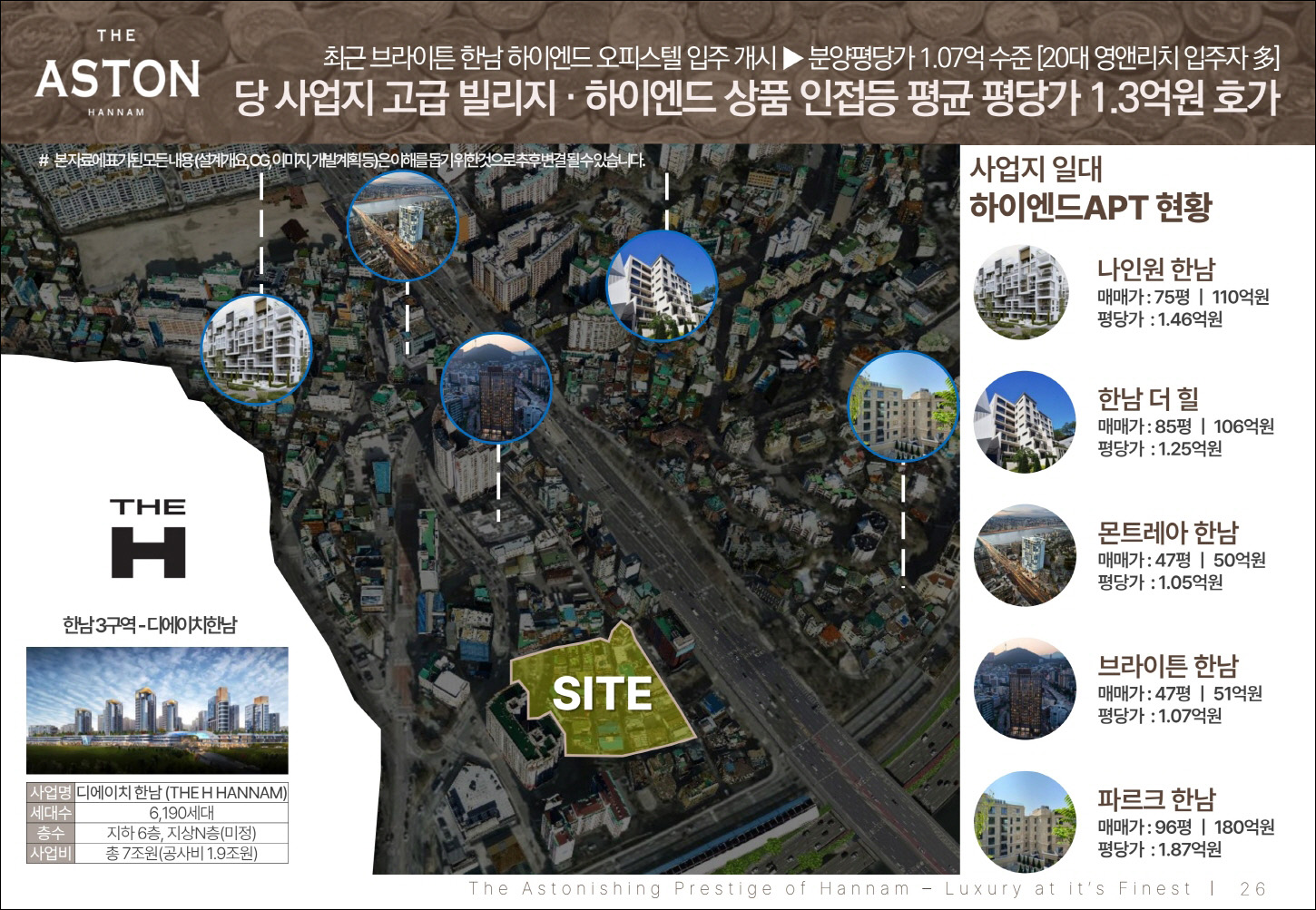Click the 평당가 : 1.87억원 line
Image resolution: width=1316 pixels, height=910 pixels.
[x=1160, y=850]
